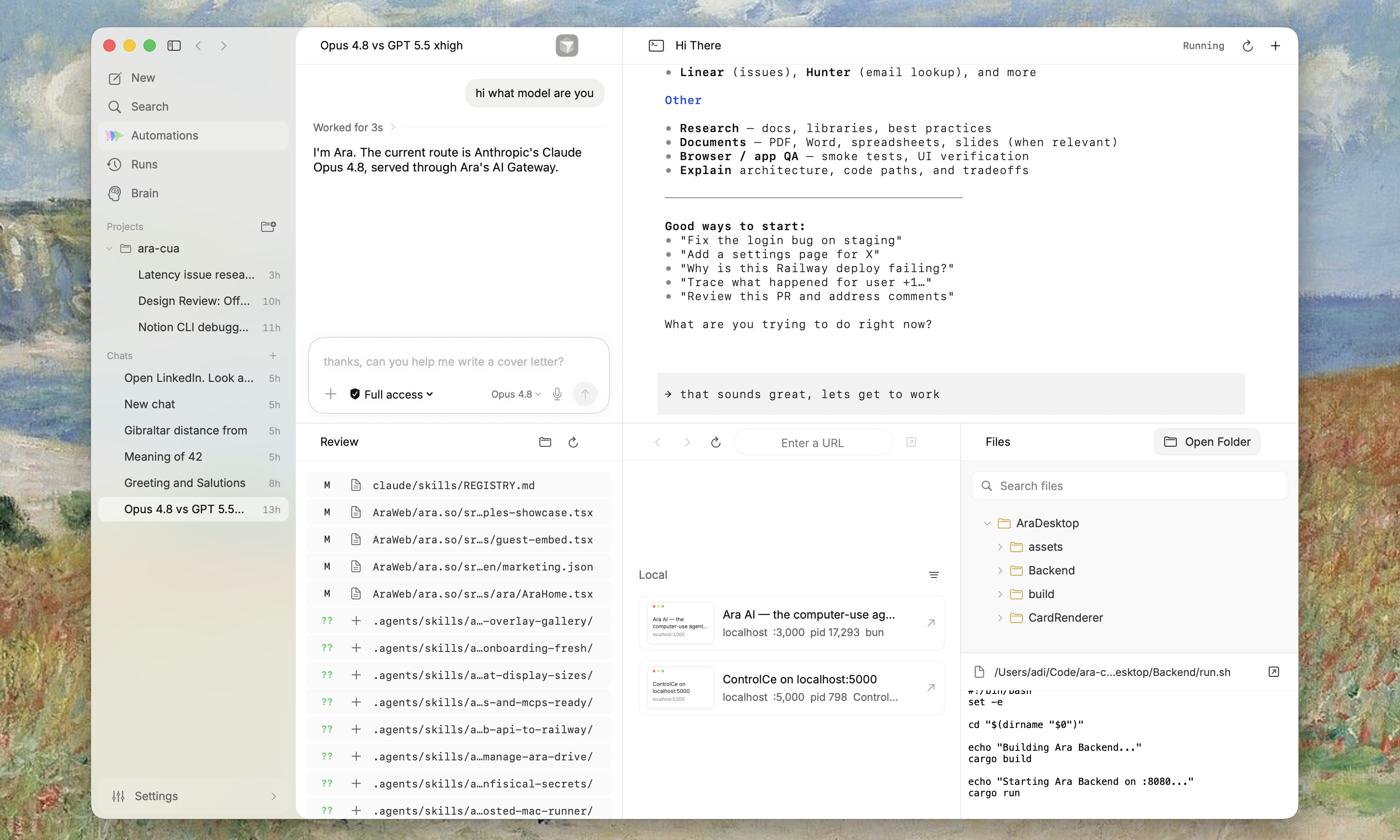This screenshot has height=840, width=1400.
Task: Open Automations in the sidebar
Action: [x=193, y=135]
